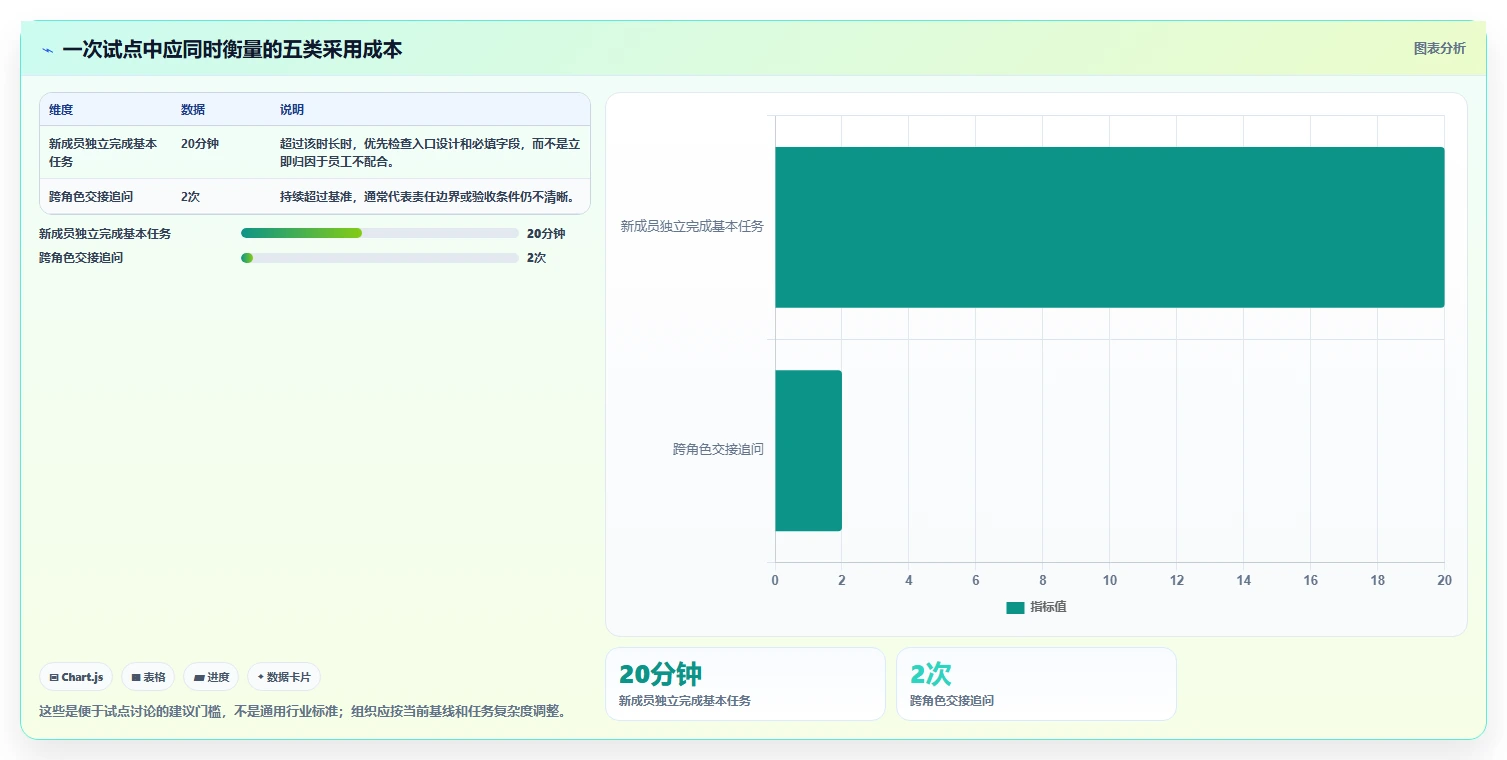Click the 跨角色交接追问 y-axis label
The width and height of the screenshot is (1507, 760).
click(x=718, y=450)
